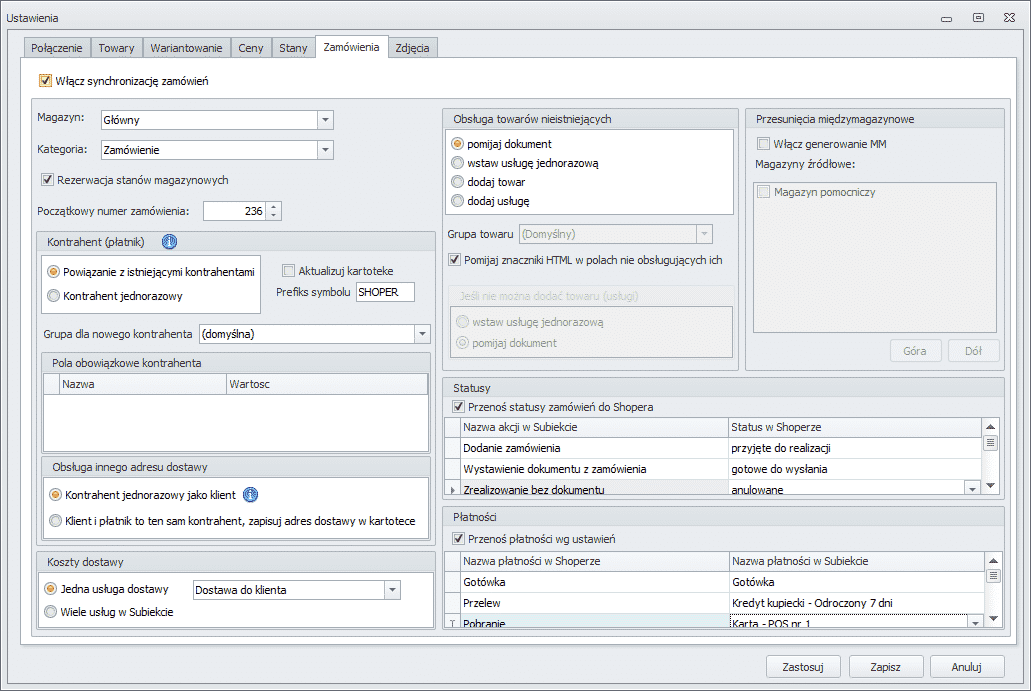Uncheck Rezerwacja stanów magazynowych

click(47, 179)
